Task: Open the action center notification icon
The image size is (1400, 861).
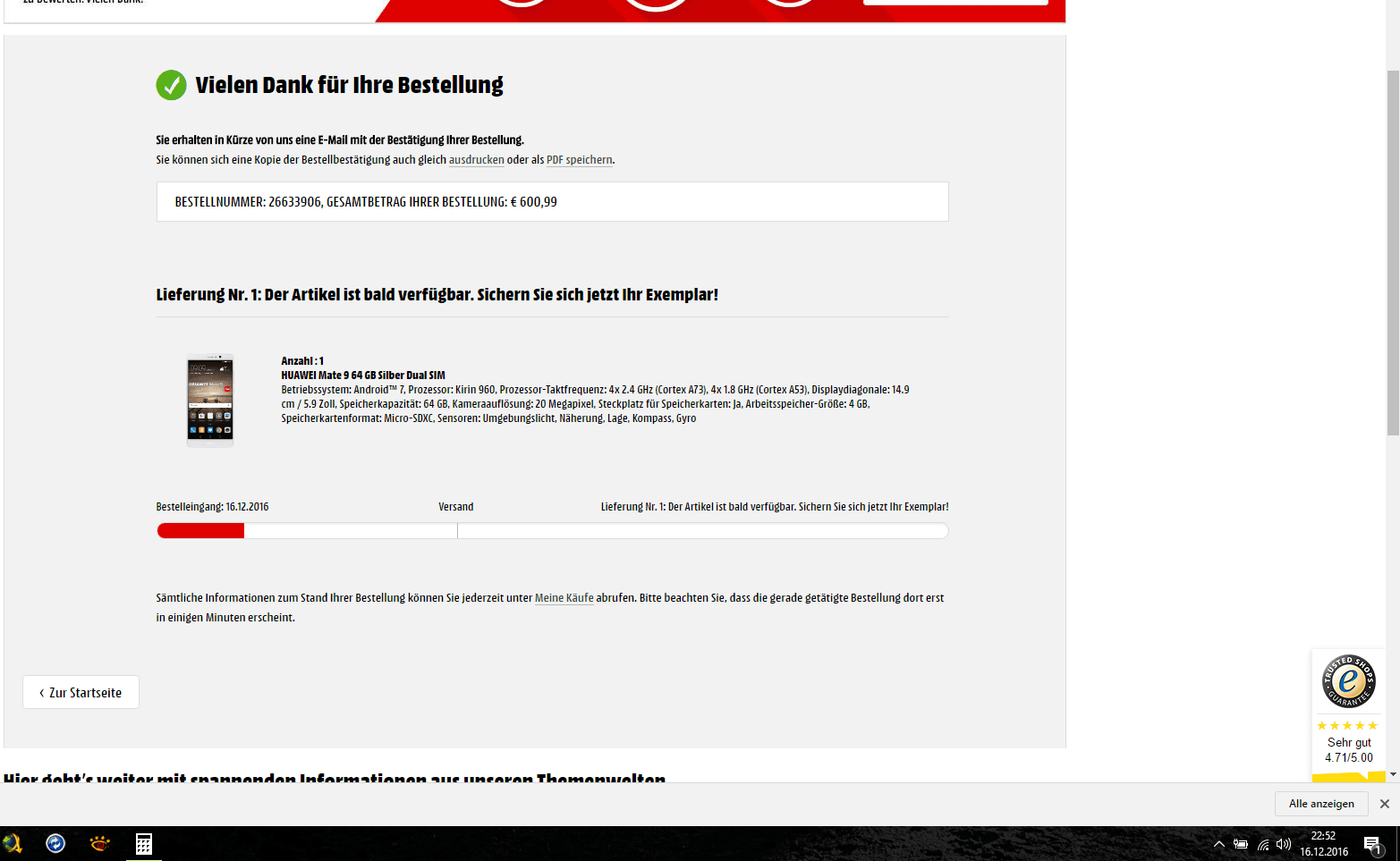Action: pyautogui.click(x=1373, y=844)
